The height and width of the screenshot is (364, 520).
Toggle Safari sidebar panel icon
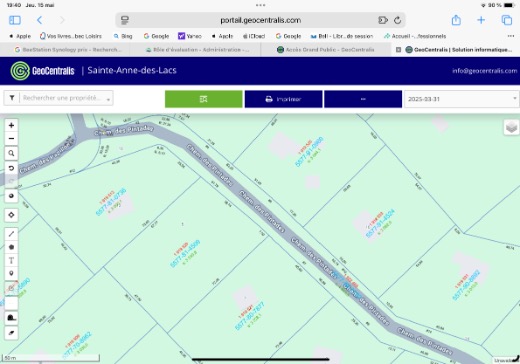[x=15, y=20]
